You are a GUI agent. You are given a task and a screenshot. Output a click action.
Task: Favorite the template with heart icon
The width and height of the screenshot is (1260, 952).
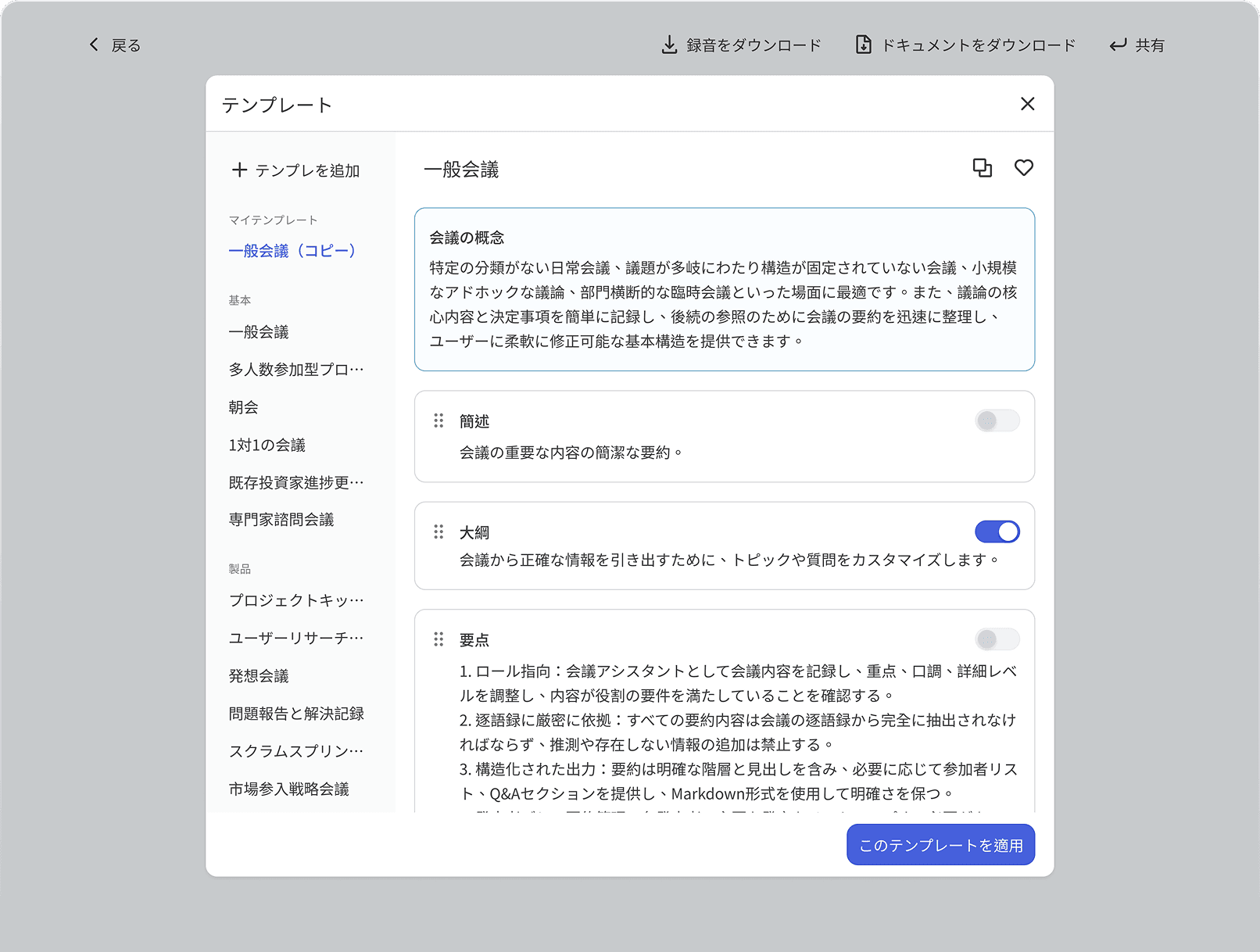point(1023,168)
